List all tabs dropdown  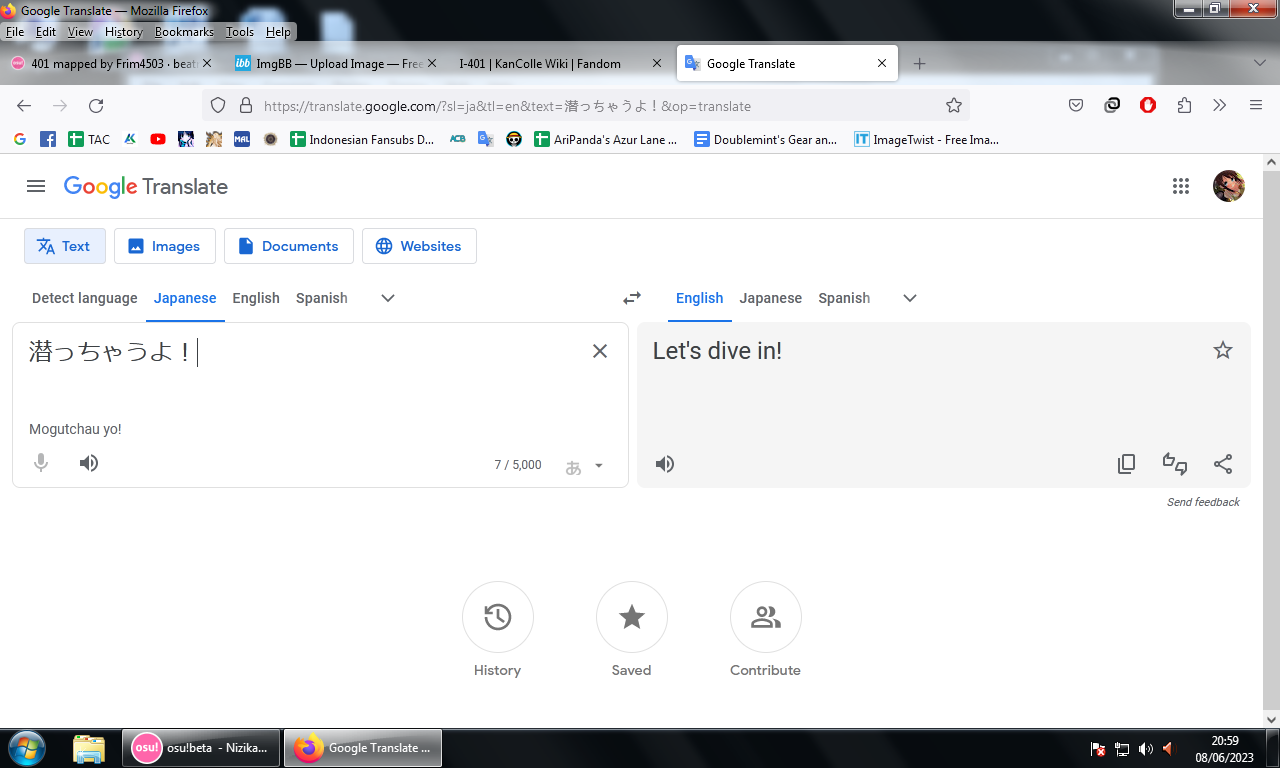pos(1260,63)
